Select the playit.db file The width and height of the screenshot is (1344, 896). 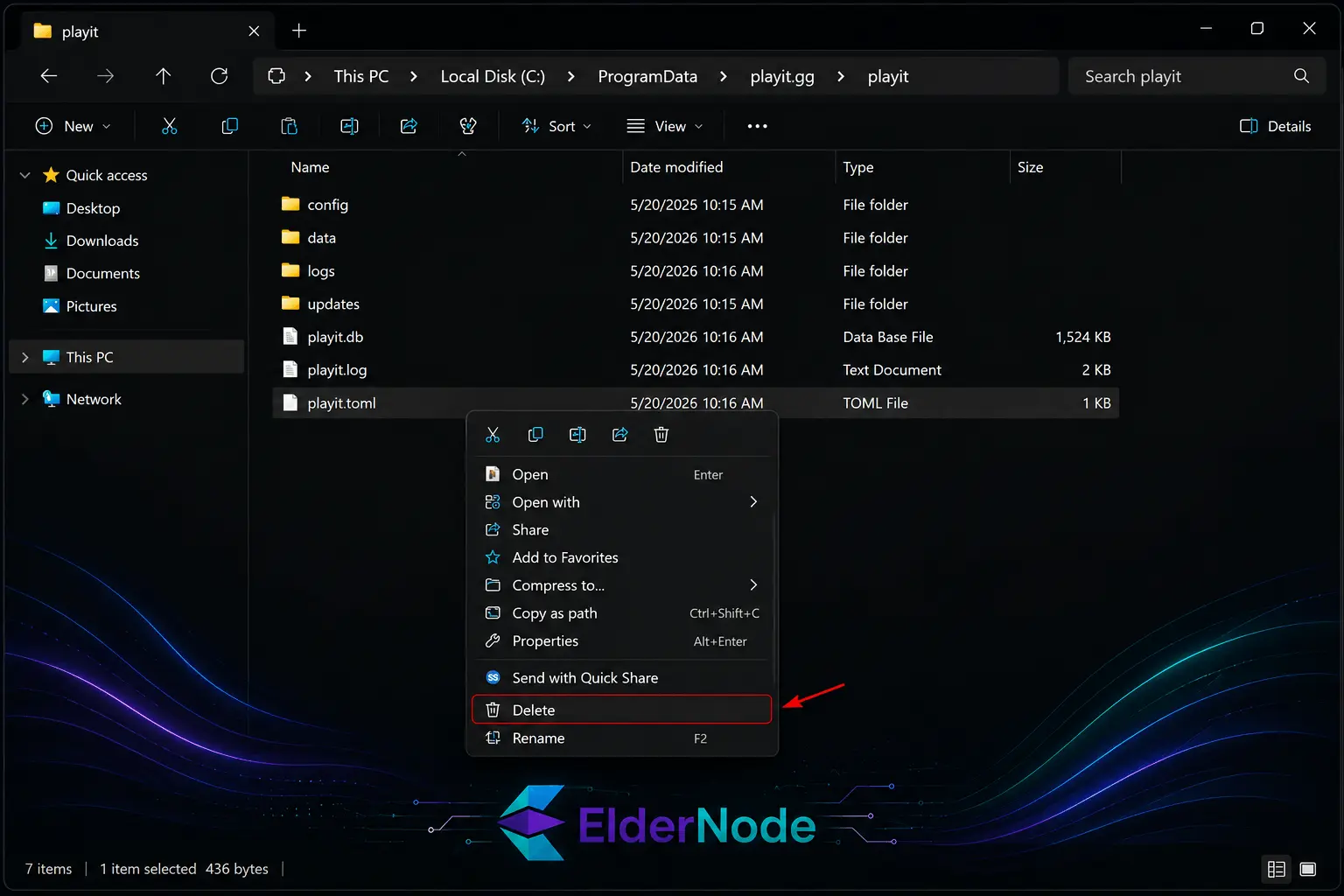(696, 337)
